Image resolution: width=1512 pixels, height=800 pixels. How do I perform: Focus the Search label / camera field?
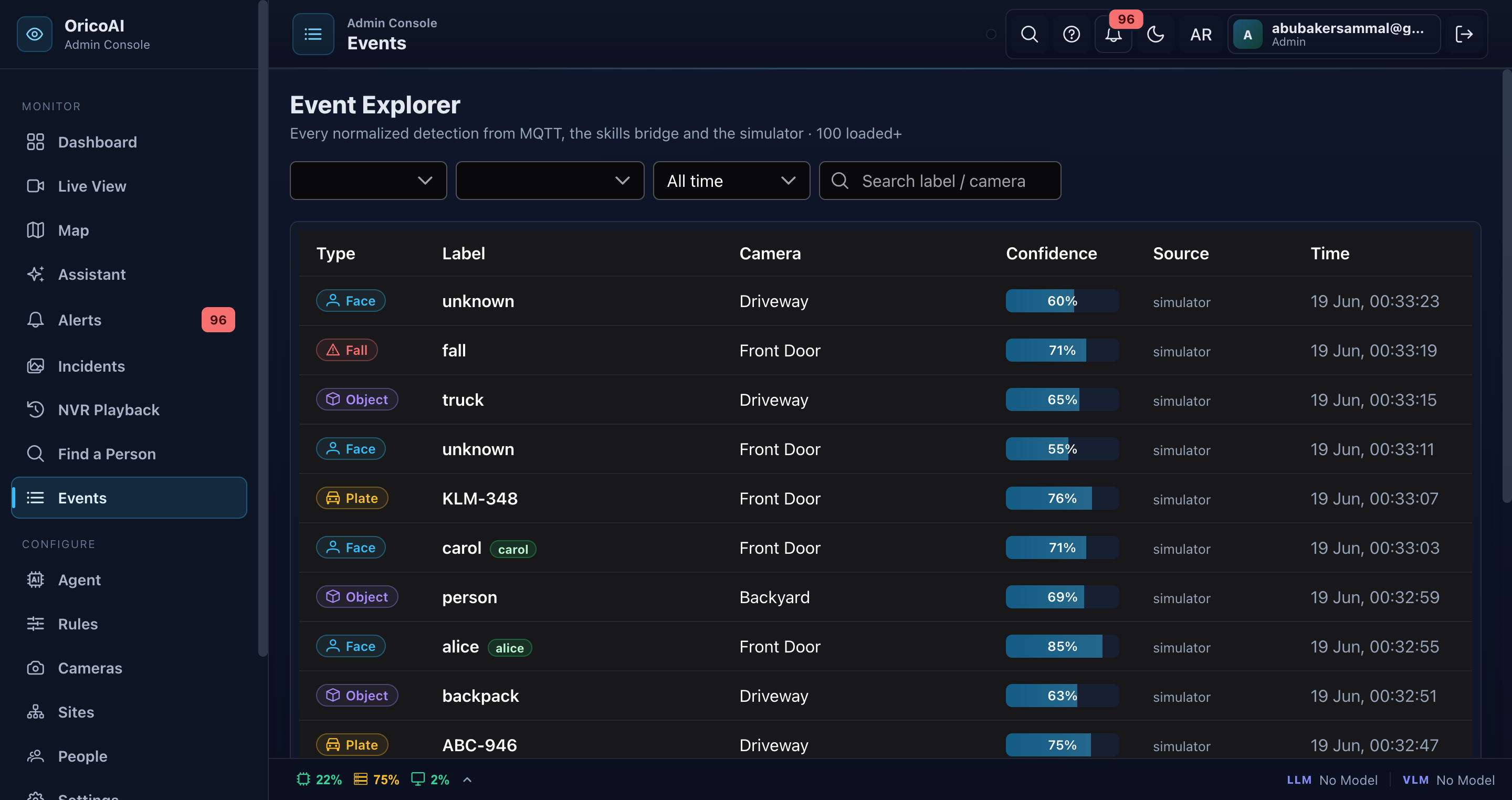(x=940, y=181)
